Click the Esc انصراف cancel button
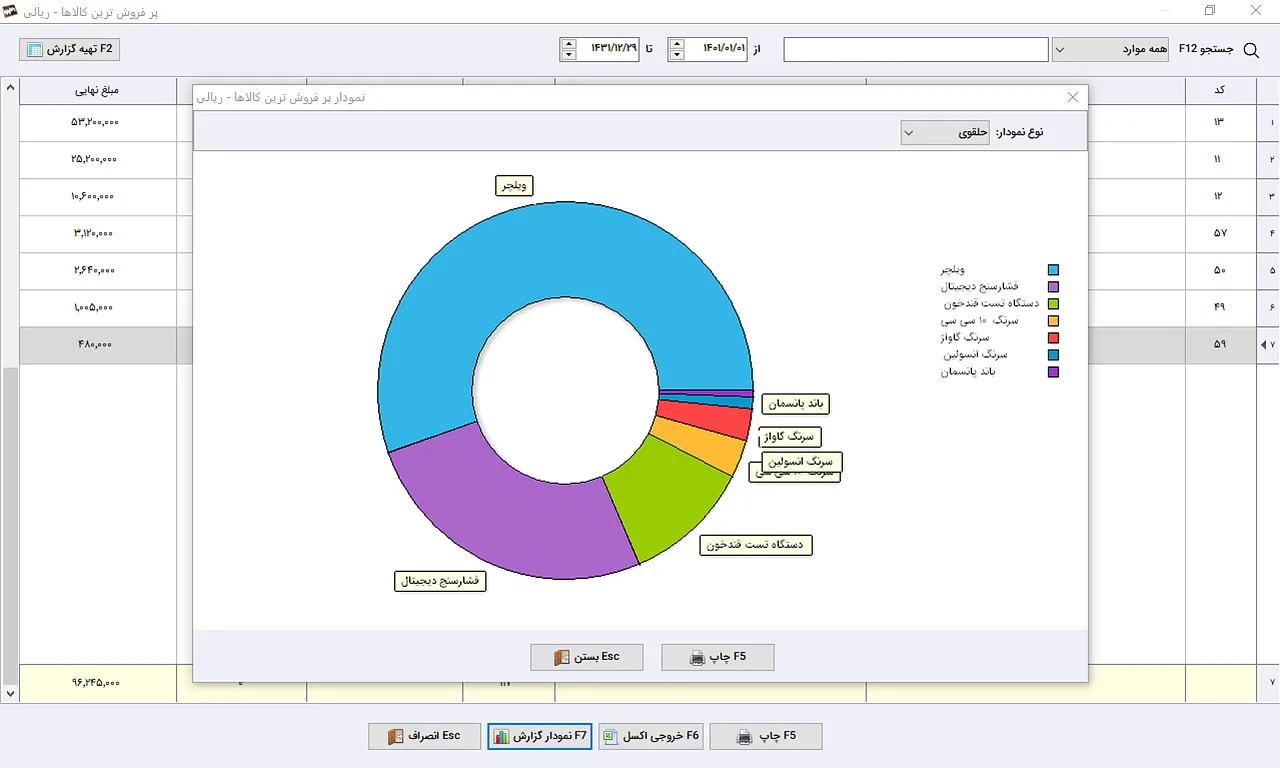 click(426, 736)
